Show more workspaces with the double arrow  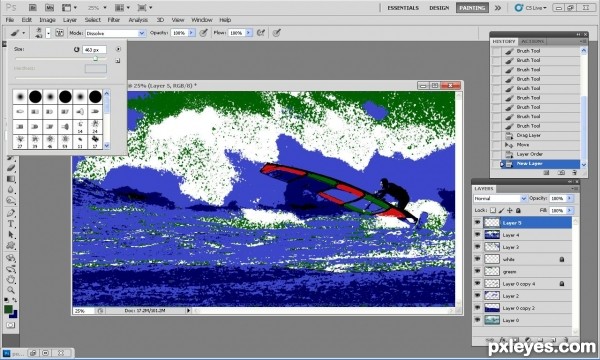click(x=497, y=8)
